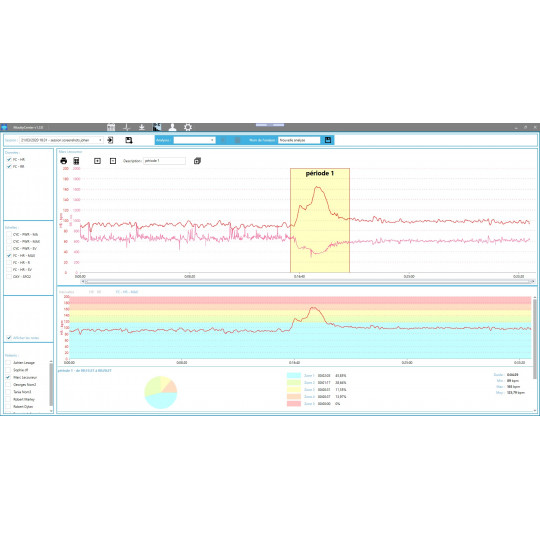Click the Intervalles label above zones chart
540x540 pixels.
coord(66,292)
